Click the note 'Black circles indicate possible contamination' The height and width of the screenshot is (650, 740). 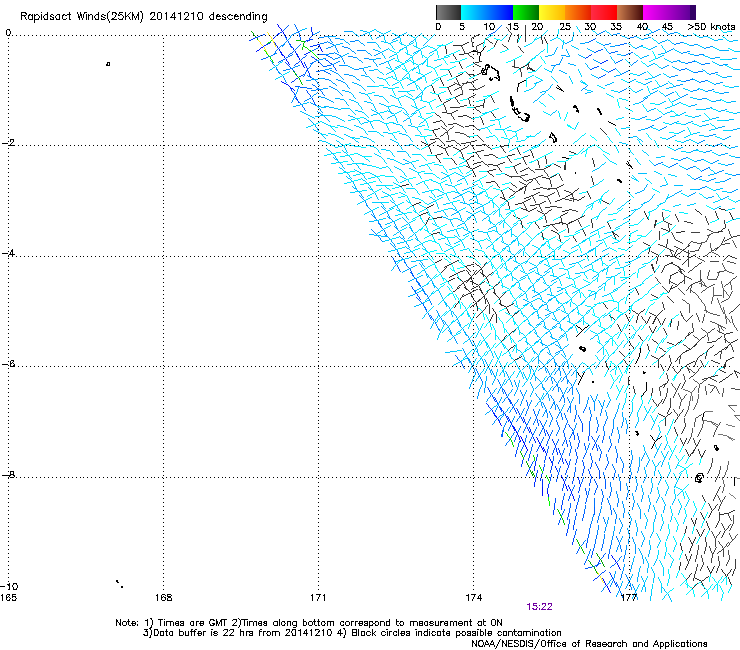tap(456, 633)
